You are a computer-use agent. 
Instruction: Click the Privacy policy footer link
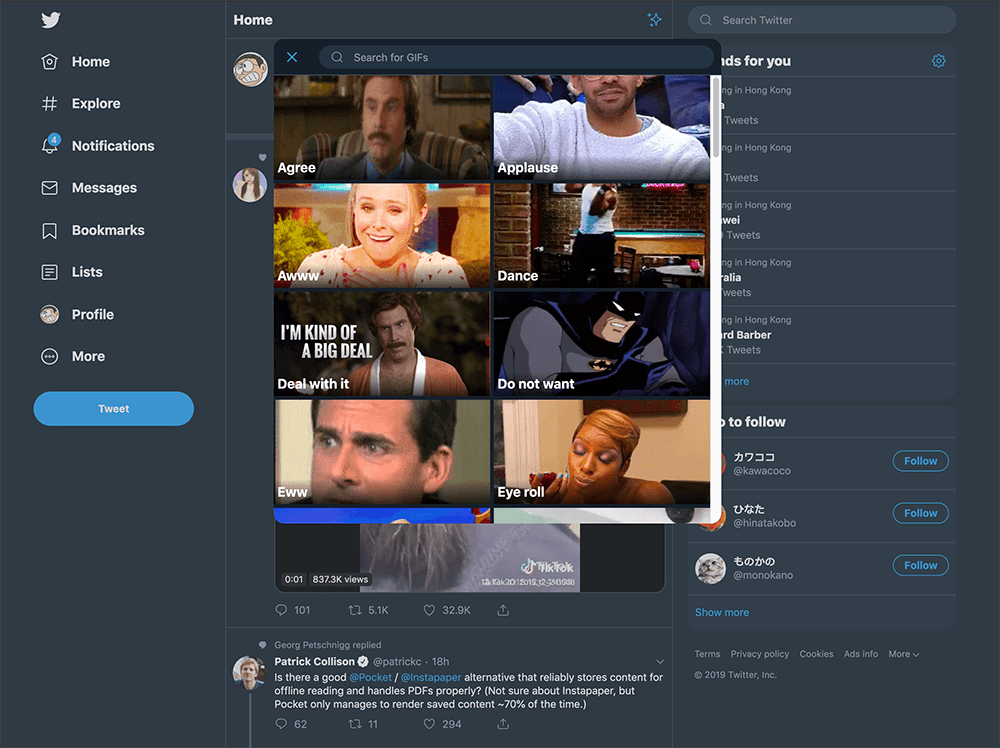(x=760, y=654)
